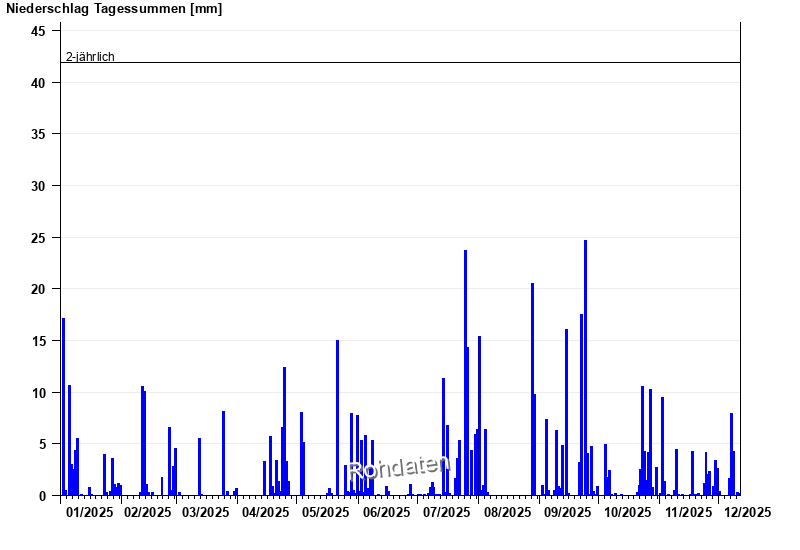Click the y-axis value 20
Viewport: 800px width, 550px height.
point(38,289)
